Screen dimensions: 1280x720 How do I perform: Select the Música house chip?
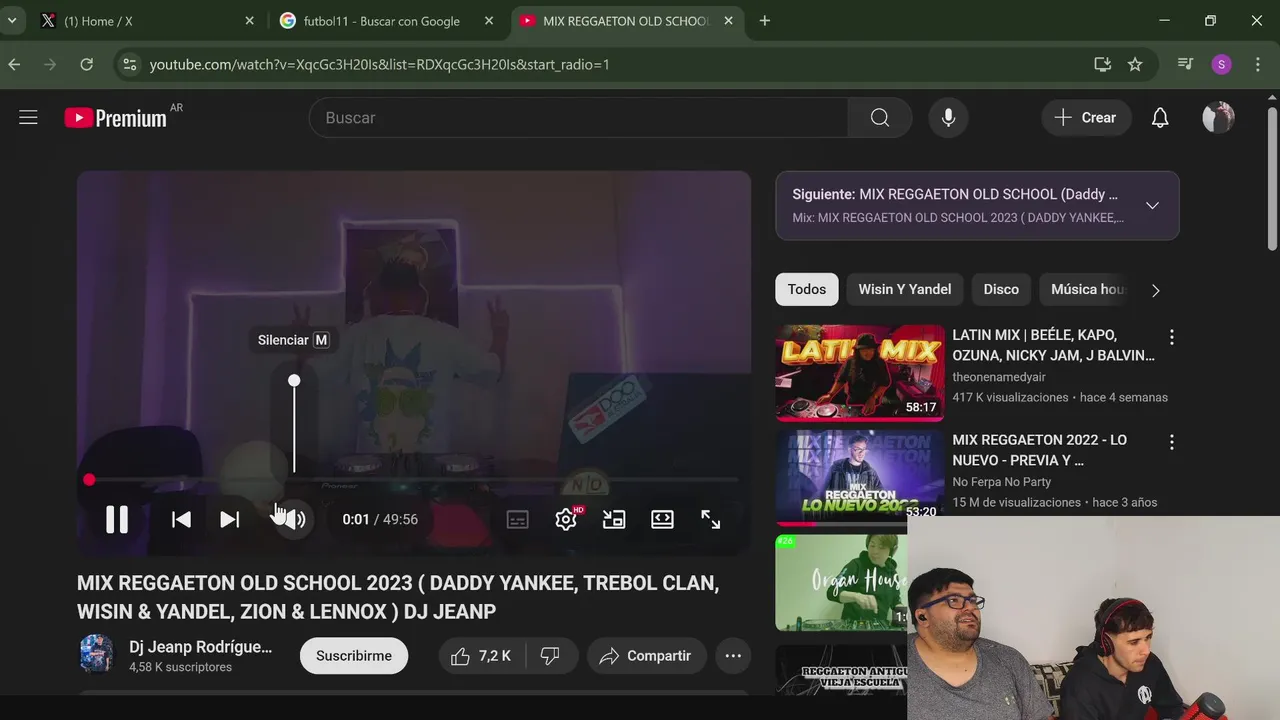pos(1086,289)
